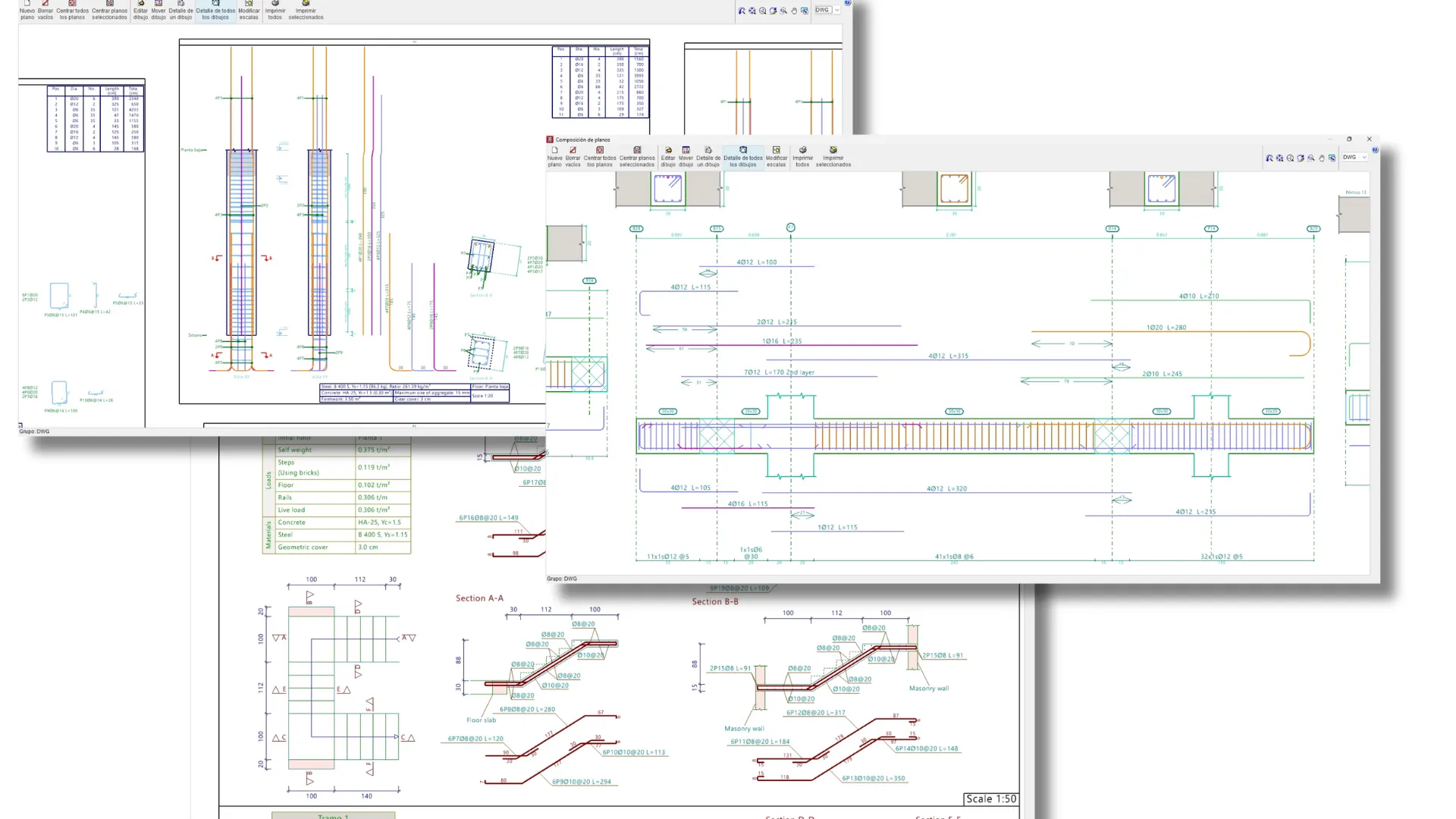
Task: Toggle Detalle de todos los dibujos, back window
Action: [x=215, y=10]
